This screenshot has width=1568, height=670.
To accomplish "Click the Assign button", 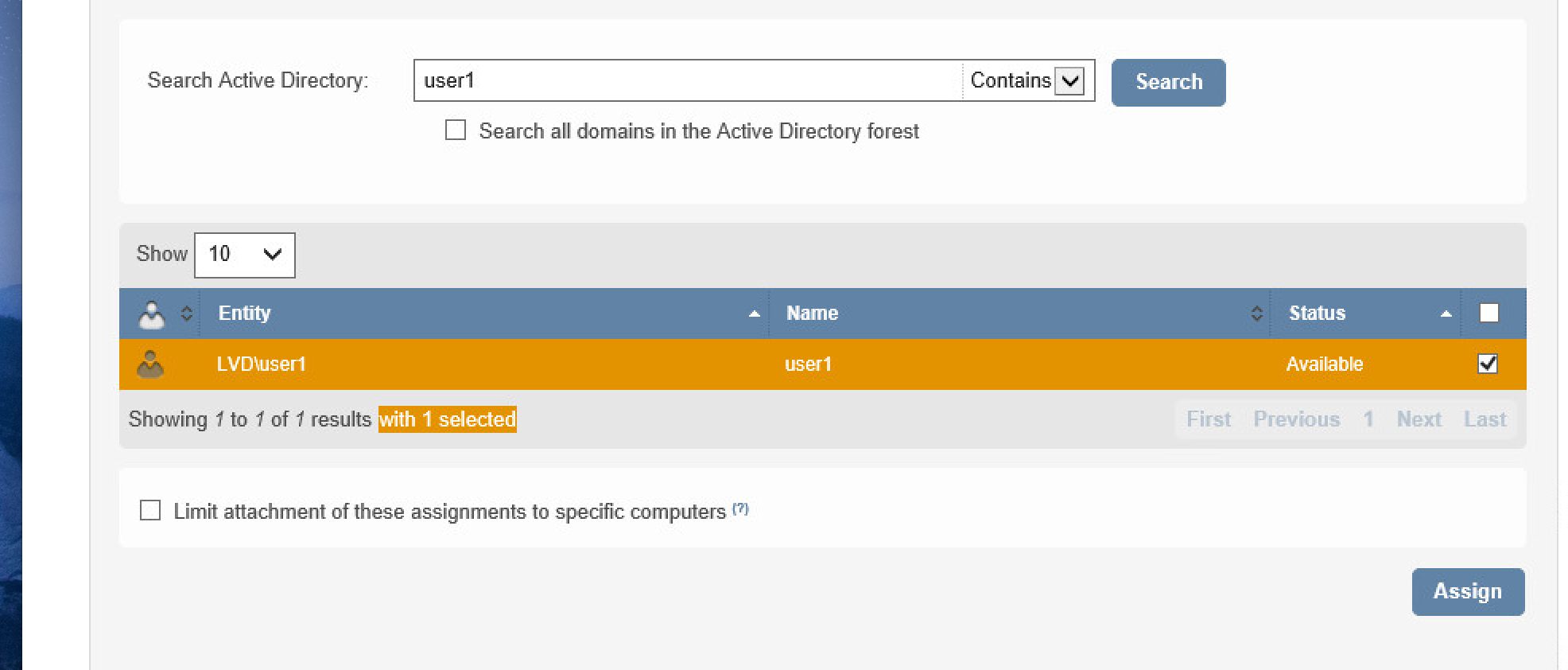I will tap(1467, 591).
